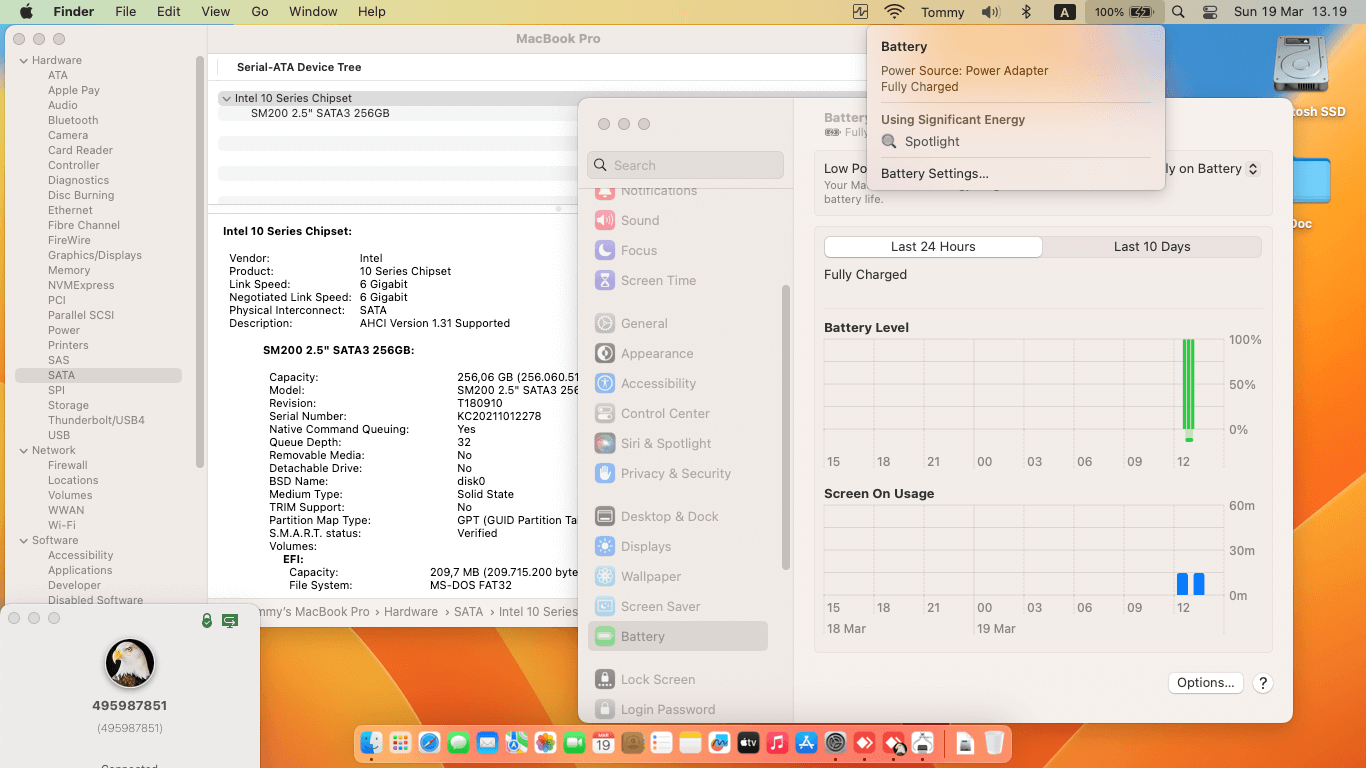Viewport: 1366px width, 768px height.
Task: Select Sound in the System Settings sidebar
Action: pyautogui.click(x=640, y=221)
